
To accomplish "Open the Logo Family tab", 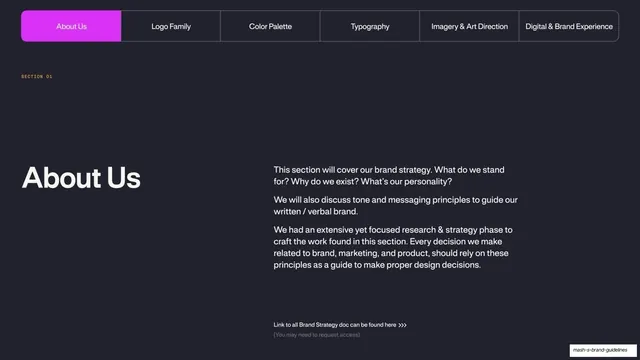I will (x=171, y=26).
